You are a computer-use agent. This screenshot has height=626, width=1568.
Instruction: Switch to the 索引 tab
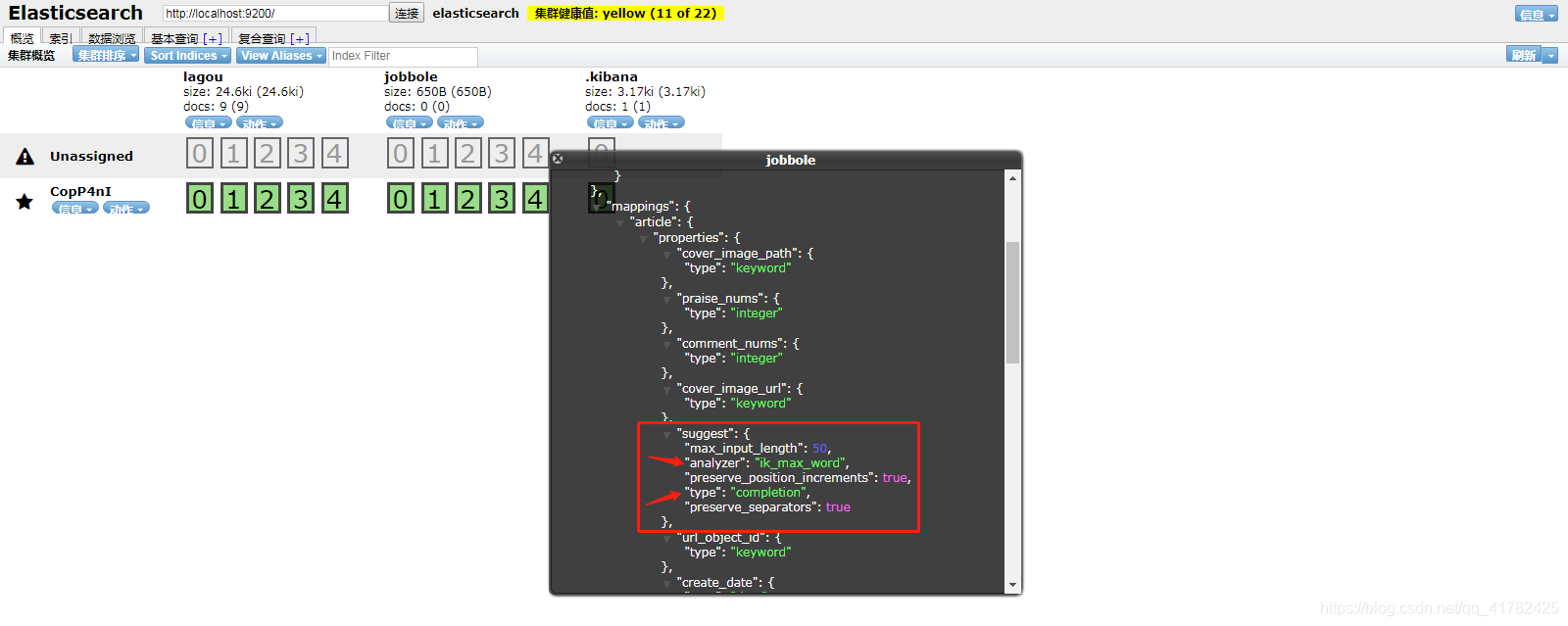pos(61,38)
